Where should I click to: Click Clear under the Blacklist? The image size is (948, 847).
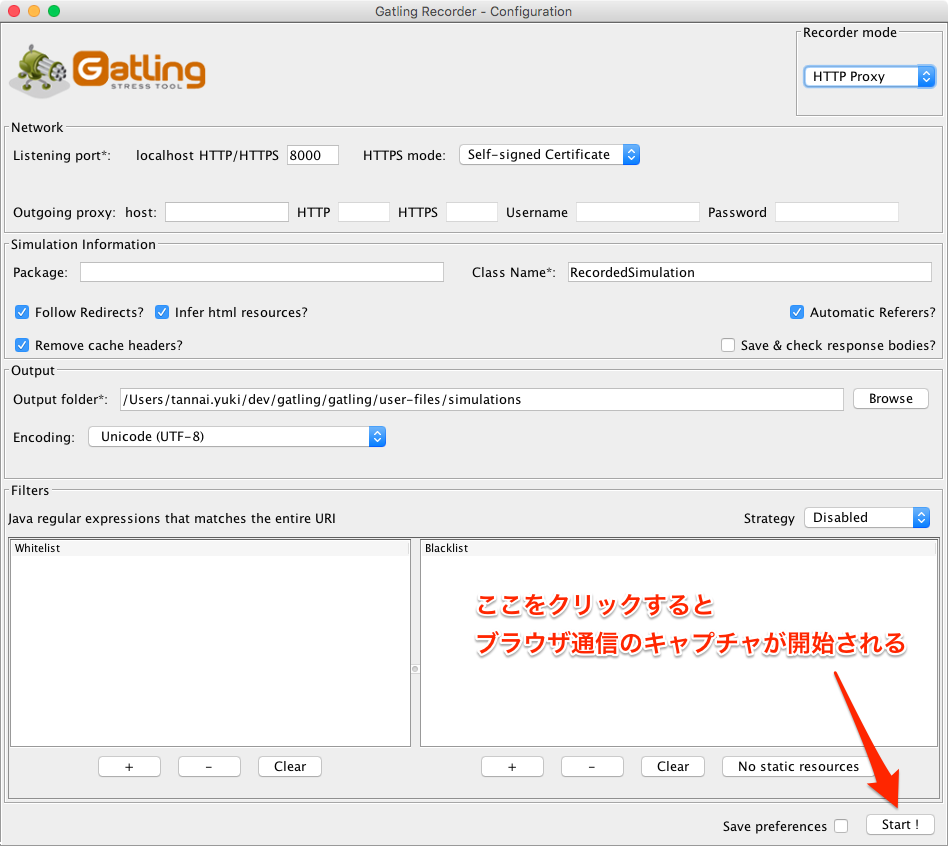(x=673, y=767)
